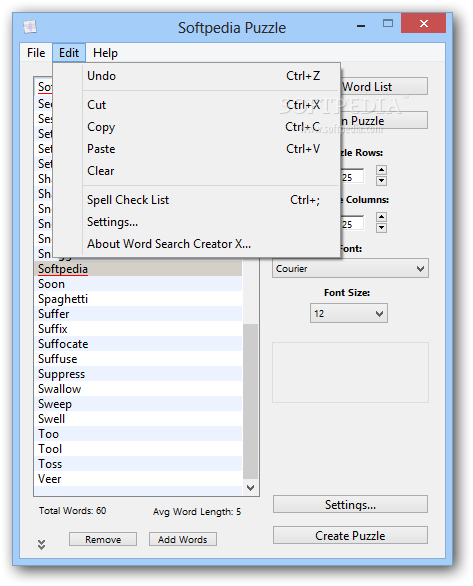The width and height of the screenshot is (473, 586).
Task: Open the File menu
Action: coord(36,53)
